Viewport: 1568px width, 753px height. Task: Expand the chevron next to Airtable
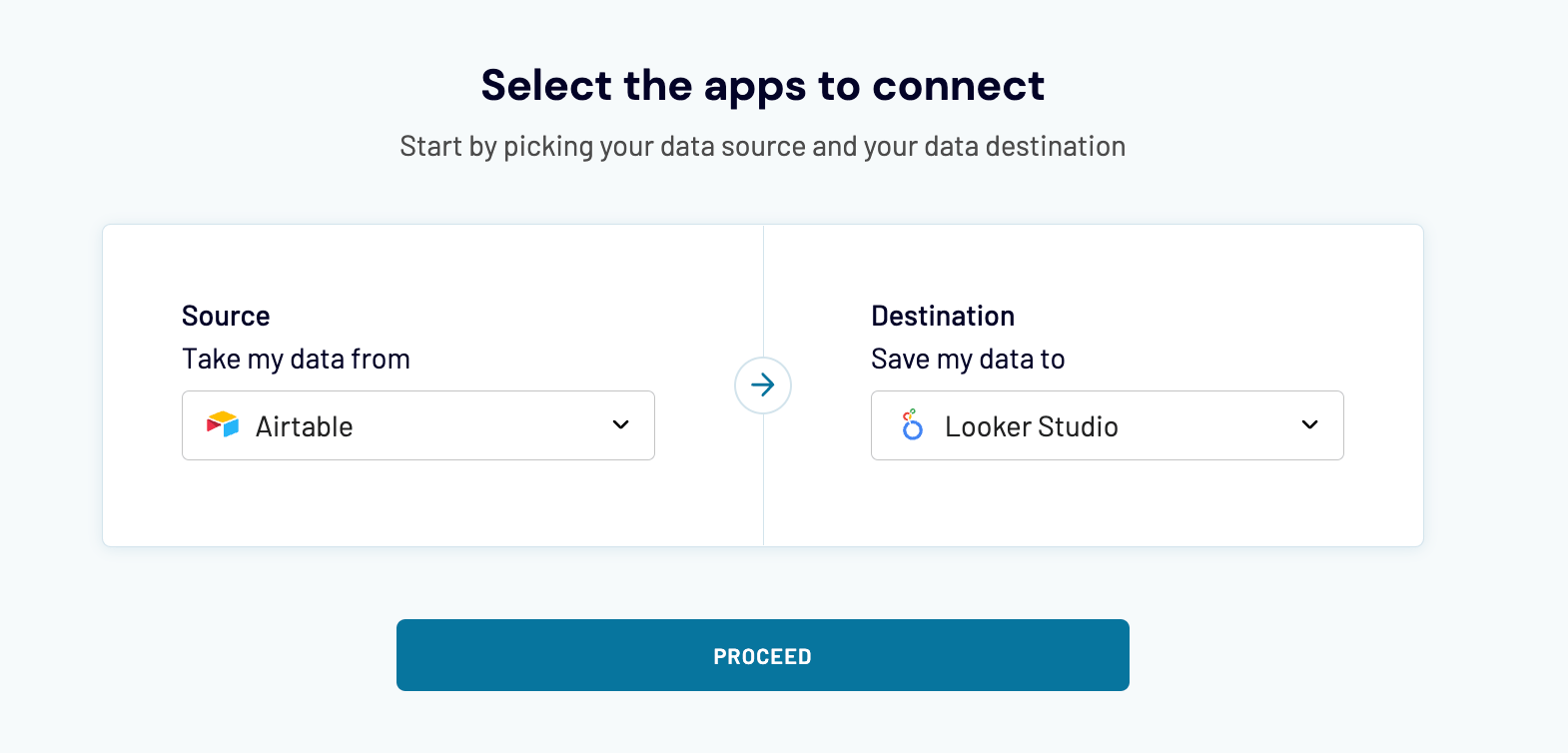click(619, 425)
